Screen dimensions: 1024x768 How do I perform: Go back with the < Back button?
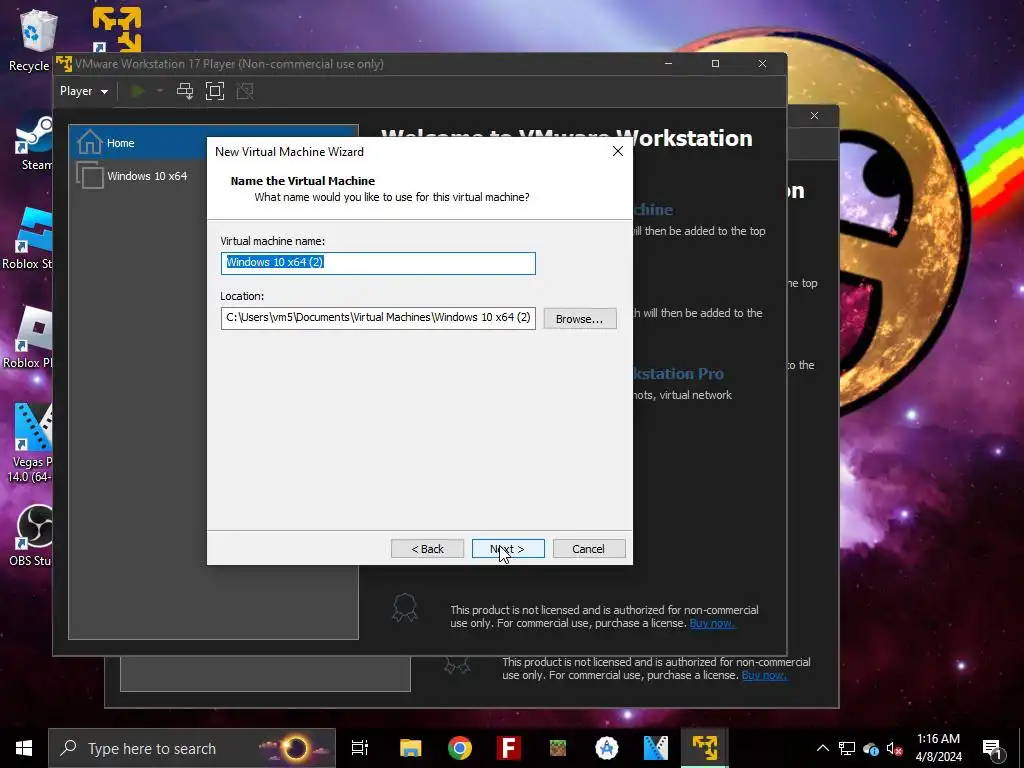point(427,549)
